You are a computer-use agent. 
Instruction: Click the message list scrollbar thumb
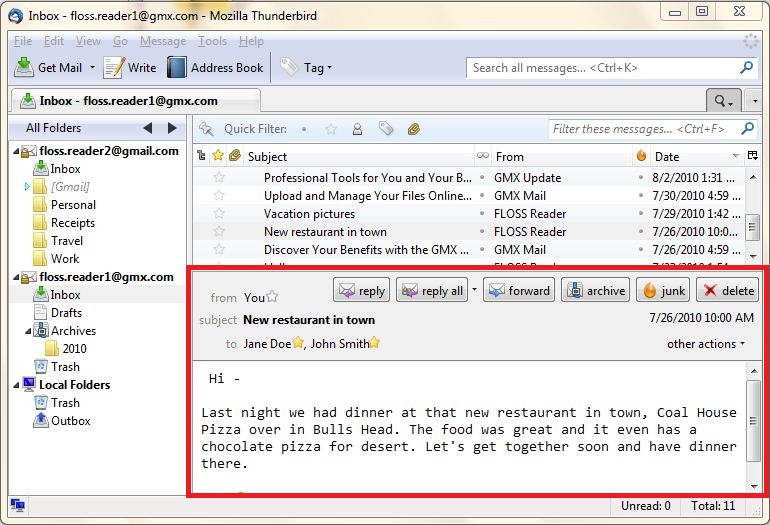(752, 228)
